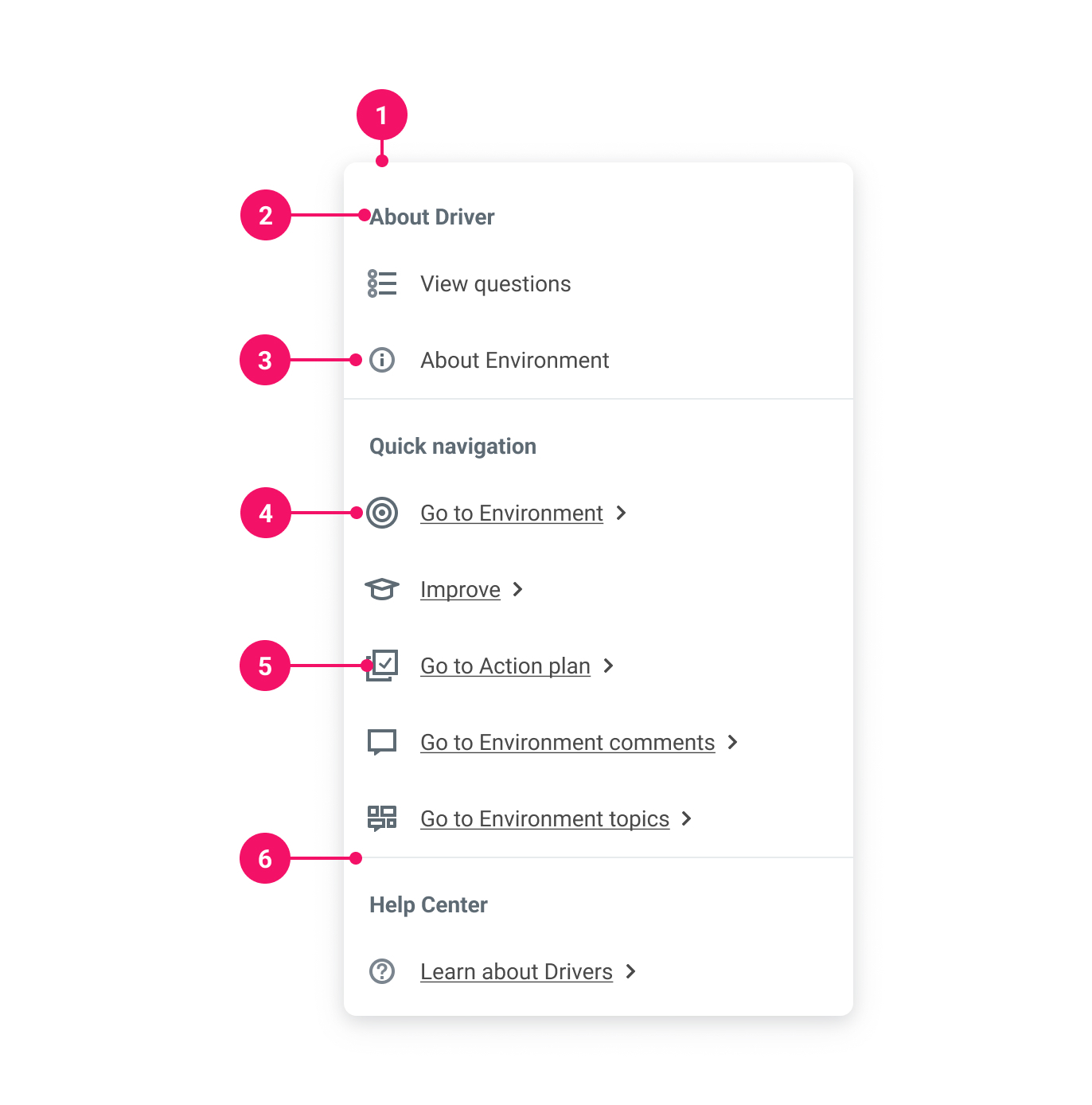Click the Environment topics grid icon
The image size is (1092, 1105).
pos(382,818)
